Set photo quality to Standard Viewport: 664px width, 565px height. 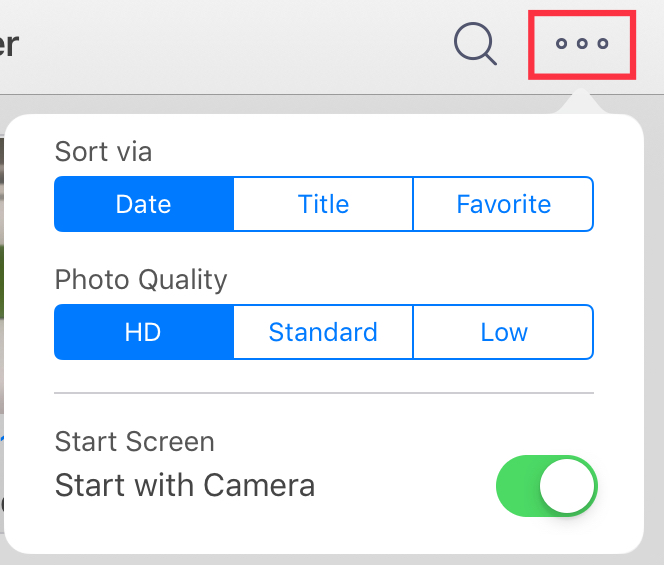(x=323, y=332)
